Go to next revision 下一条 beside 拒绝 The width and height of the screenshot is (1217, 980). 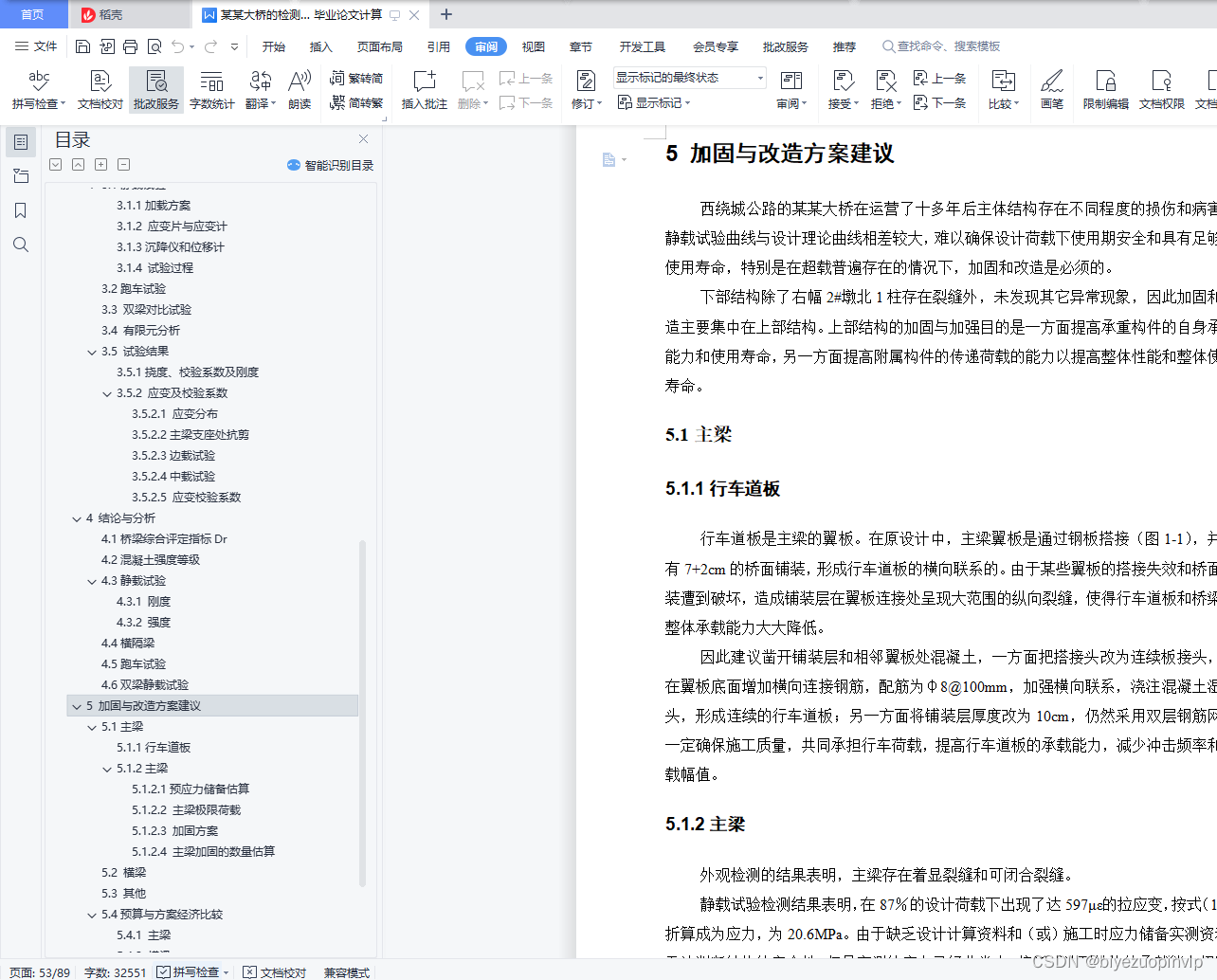[939, 102]
